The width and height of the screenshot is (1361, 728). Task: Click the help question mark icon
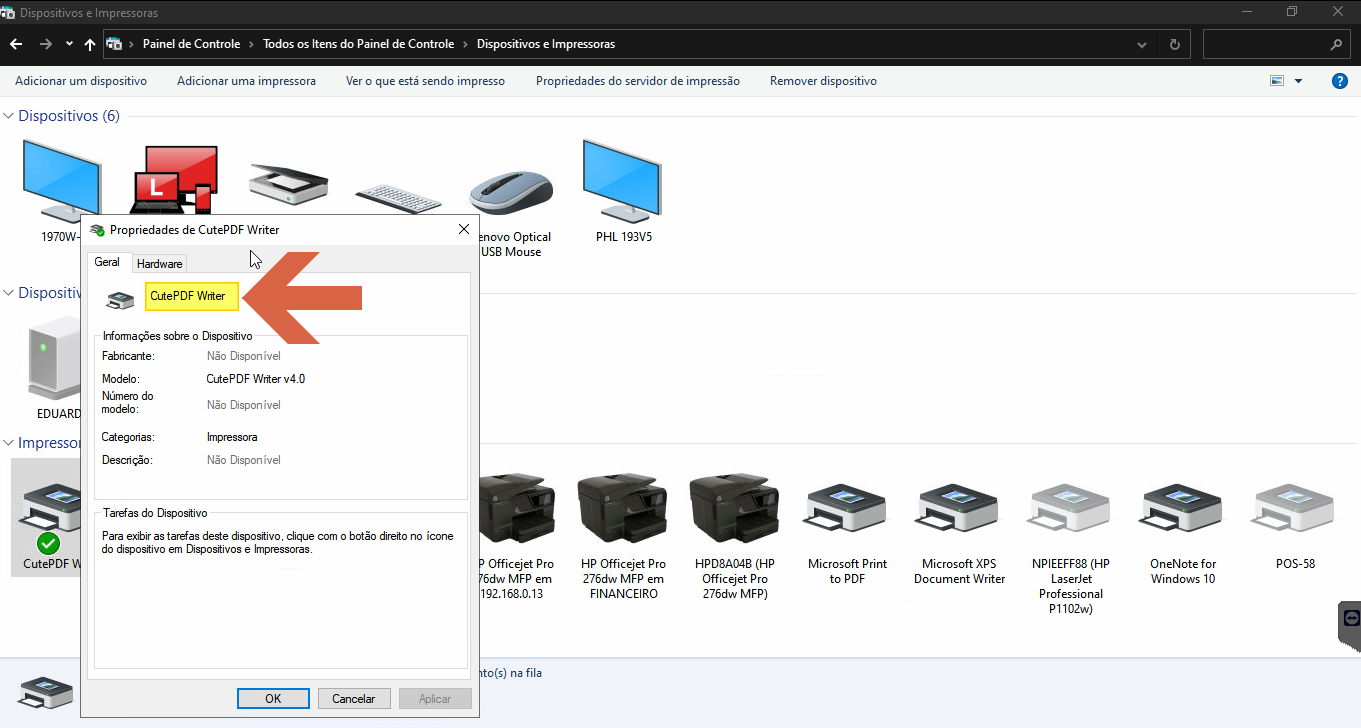tap(1340, 81)
